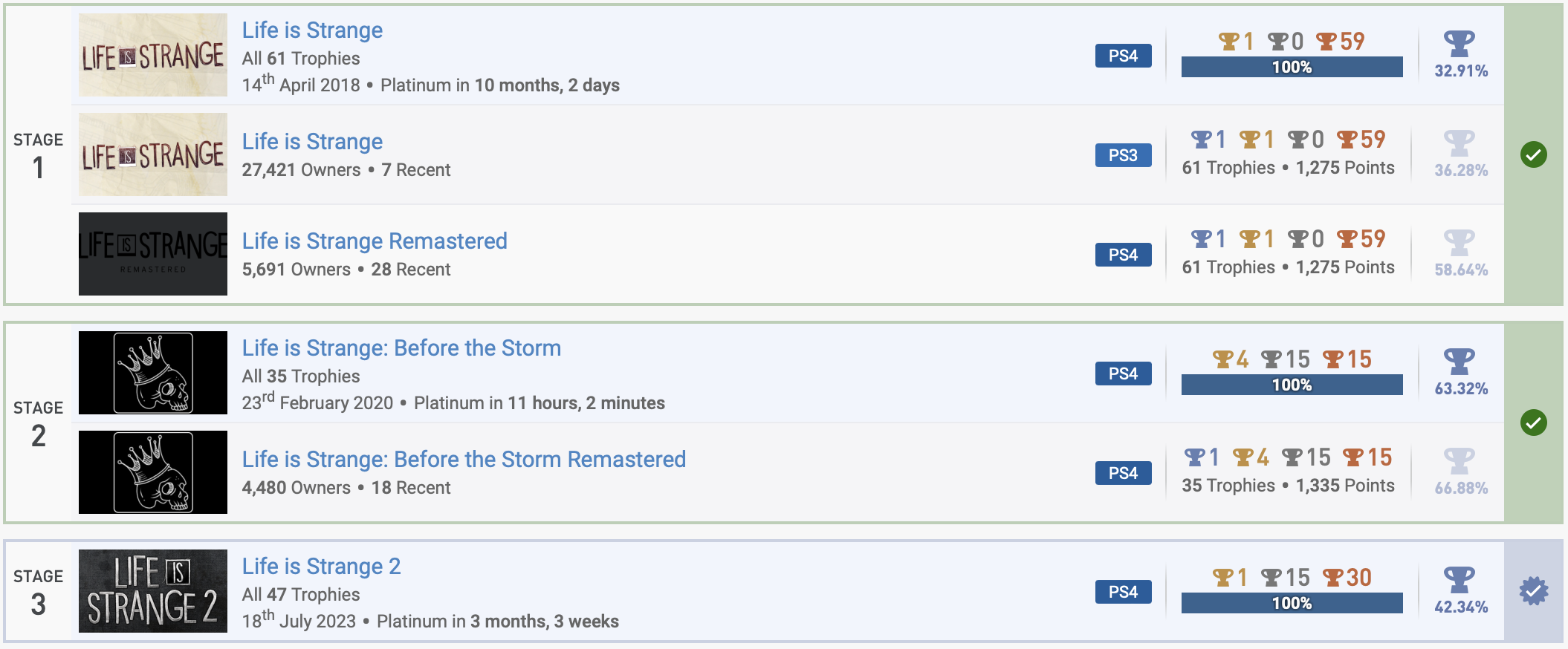The image size is (1568, 649).
Task: Click the 66.88% faded trophy icon
Action: click(x=1459, y=461)
